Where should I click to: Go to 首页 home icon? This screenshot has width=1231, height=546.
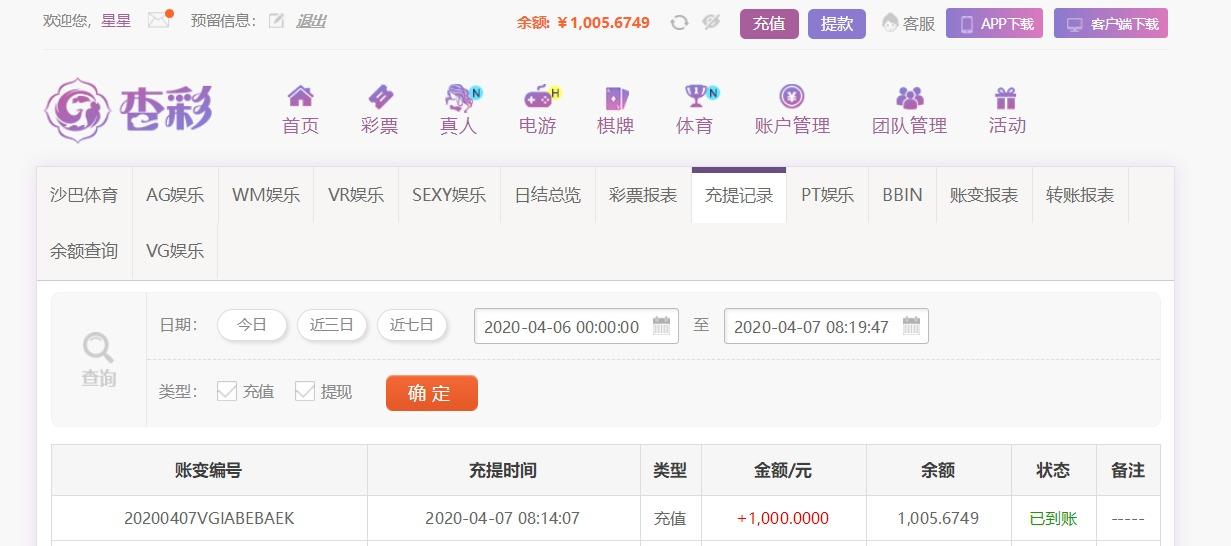[300, 96]
